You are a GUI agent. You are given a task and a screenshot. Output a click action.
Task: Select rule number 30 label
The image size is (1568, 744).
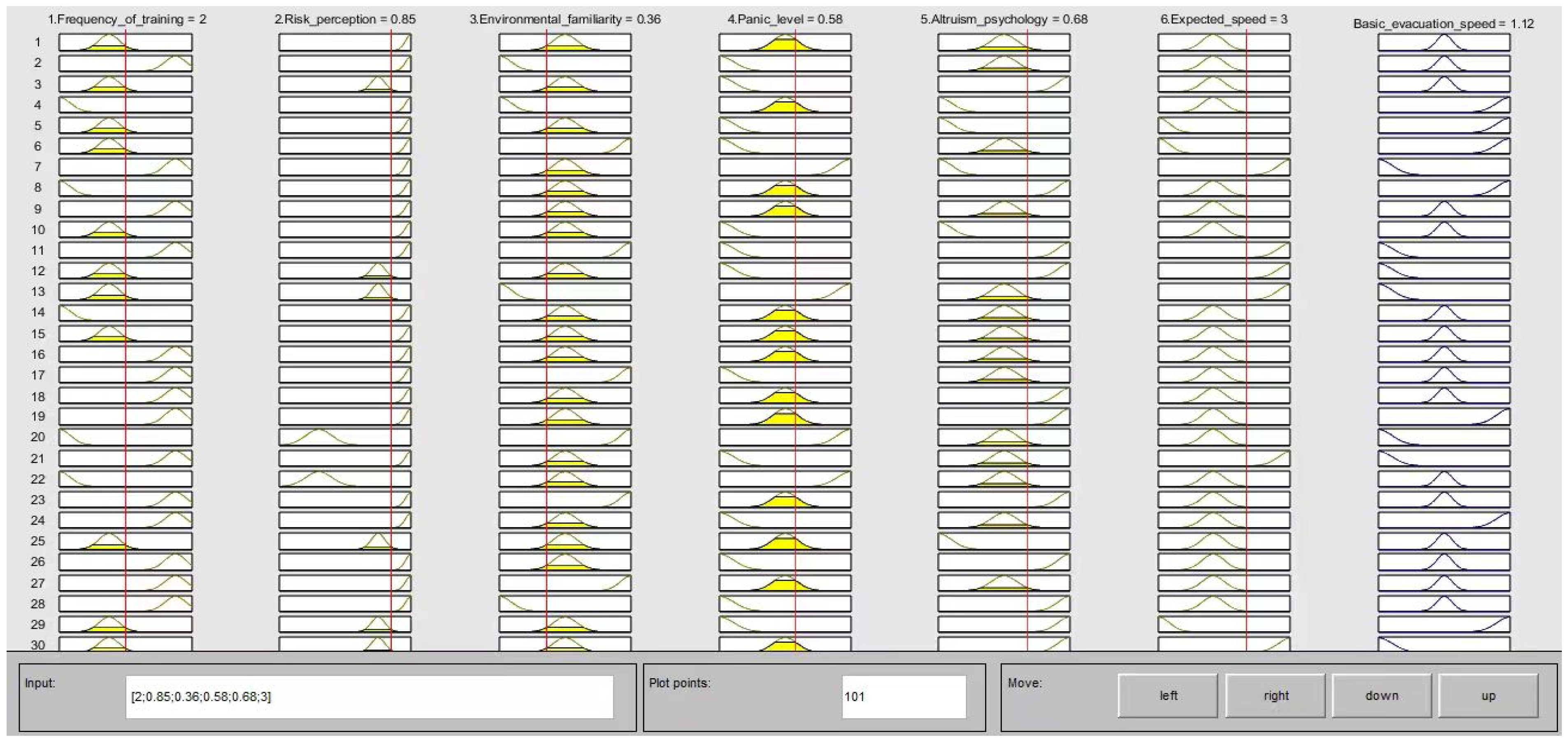(x=38, y=645)
